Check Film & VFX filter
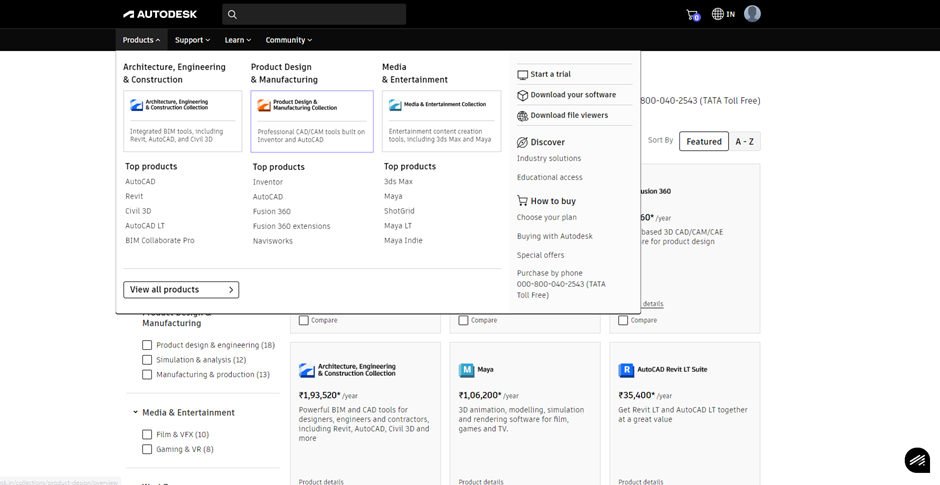Image resolution: width=940 pixels, height=485 pixels. pyautogui.click(x=147, y=434)
